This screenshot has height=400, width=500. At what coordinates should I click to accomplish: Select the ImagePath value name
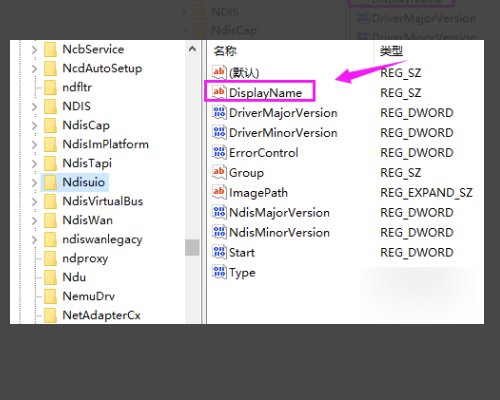tap(258, 192)
